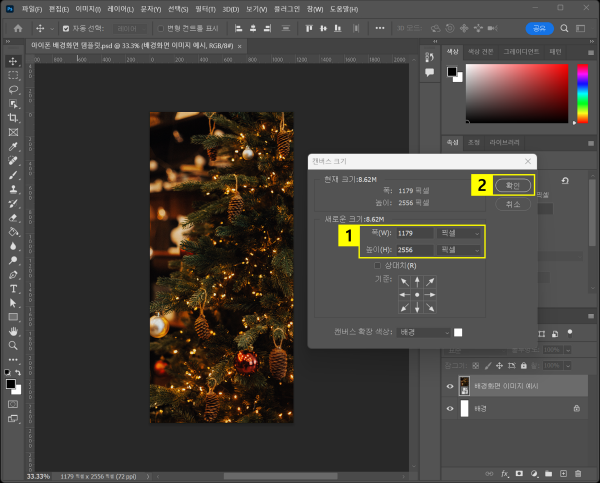Select the Eyedropper tool
Screen dimensions: 600x483
click(x=13, y=146)
